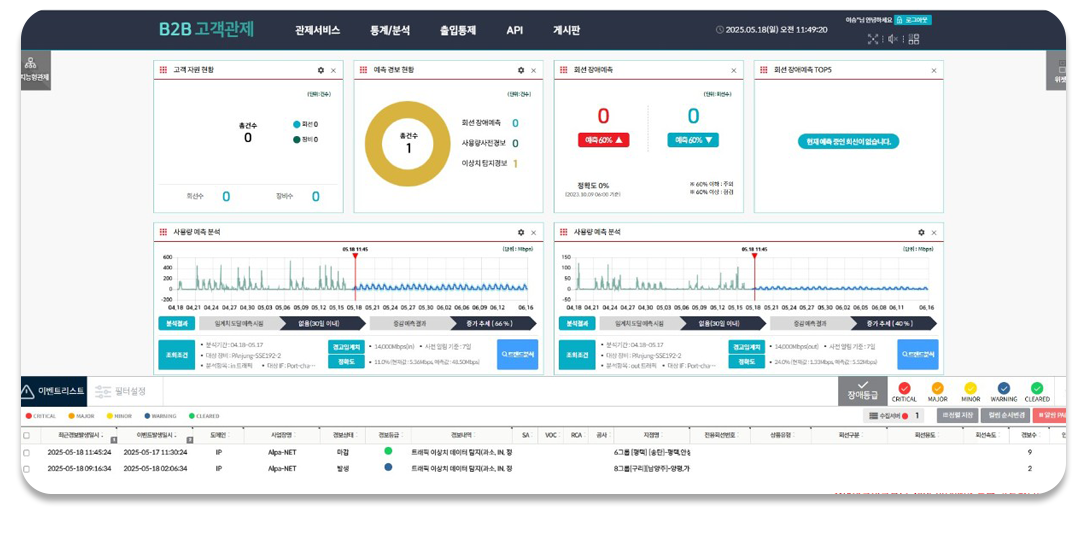This screenshot has height=548, width=1086.
Task: Click green alarm grade dot in first row
Action: (388, 451)
